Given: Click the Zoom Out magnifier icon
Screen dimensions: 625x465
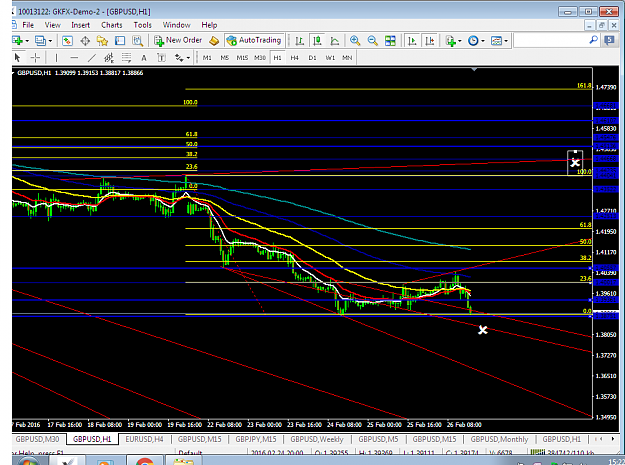Looking at the screenshot, I should click(x=373, y=41).
